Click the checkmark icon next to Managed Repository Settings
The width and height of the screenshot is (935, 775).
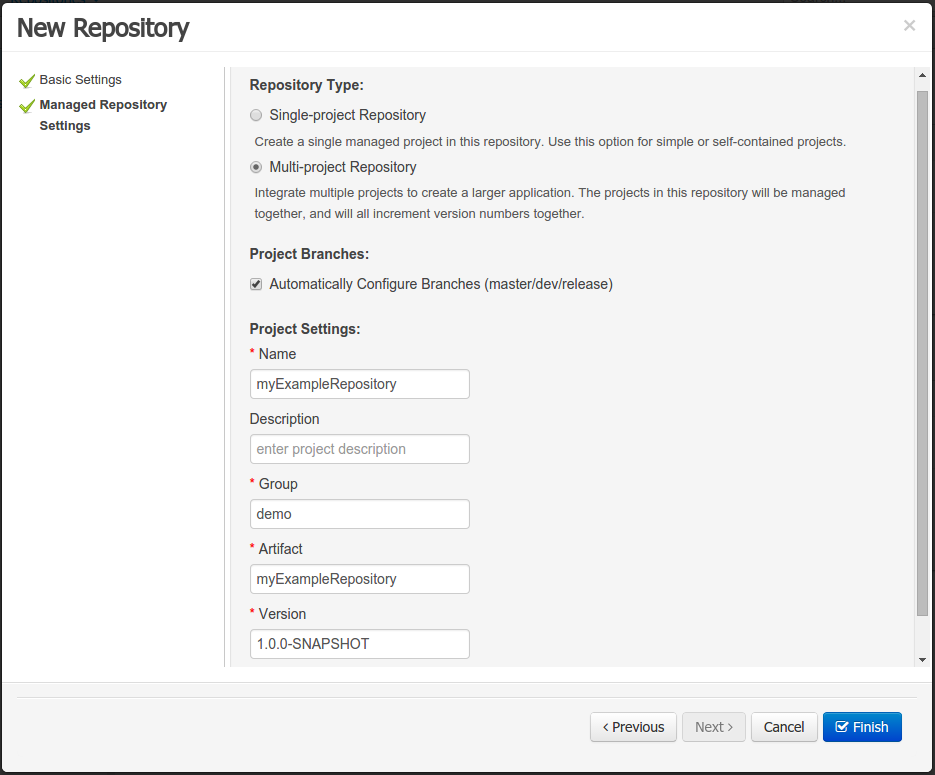click(x=28, y=104)
